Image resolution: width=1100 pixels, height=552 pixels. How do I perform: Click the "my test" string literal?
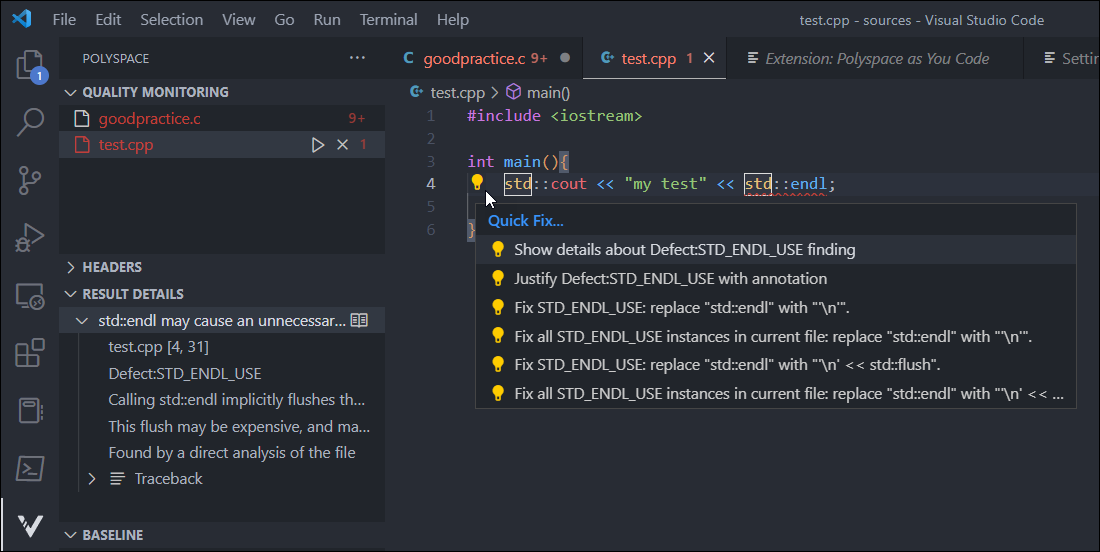coord(665,184)
